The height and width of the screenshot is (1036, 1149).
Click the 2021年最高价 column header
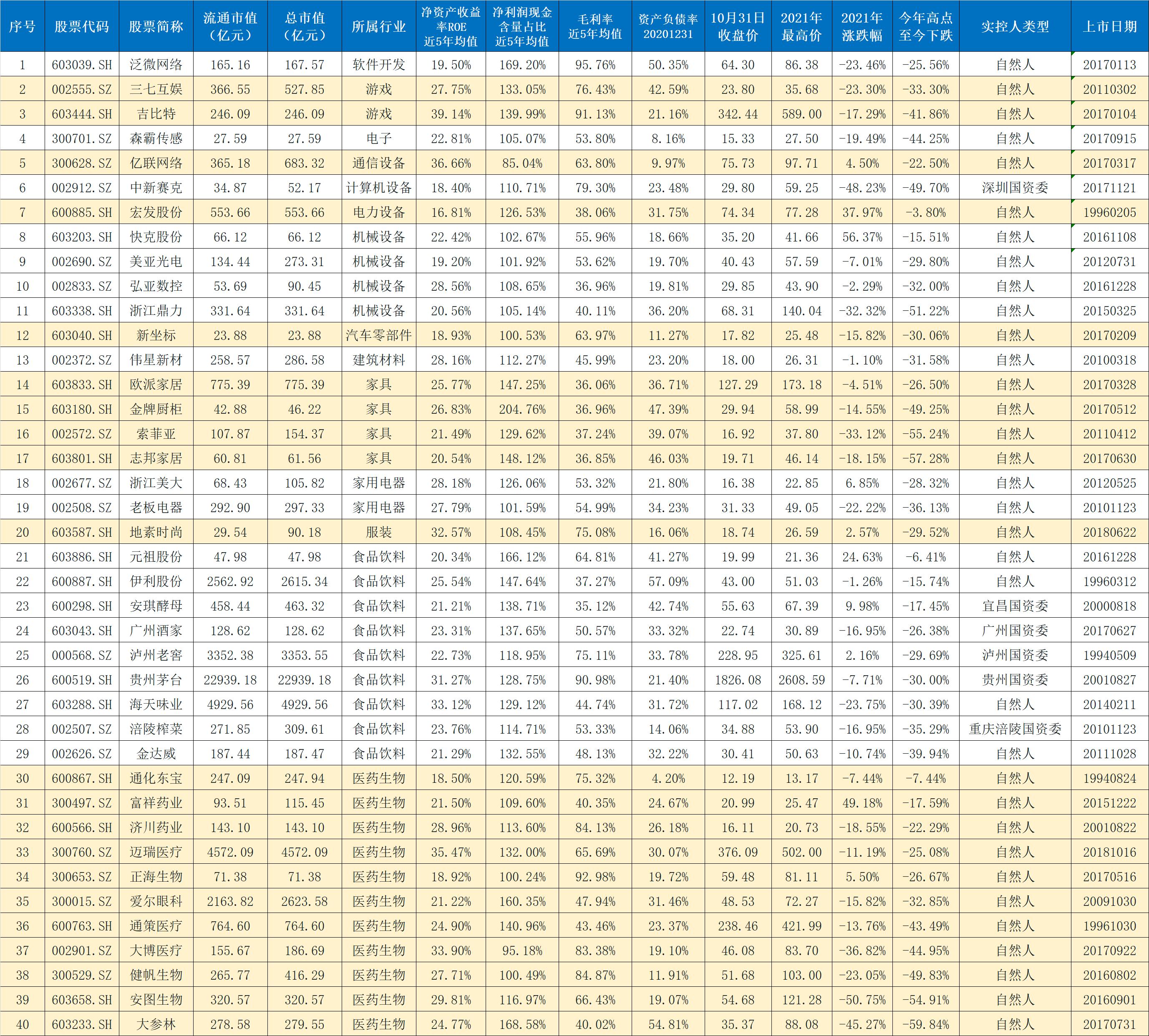801,26
